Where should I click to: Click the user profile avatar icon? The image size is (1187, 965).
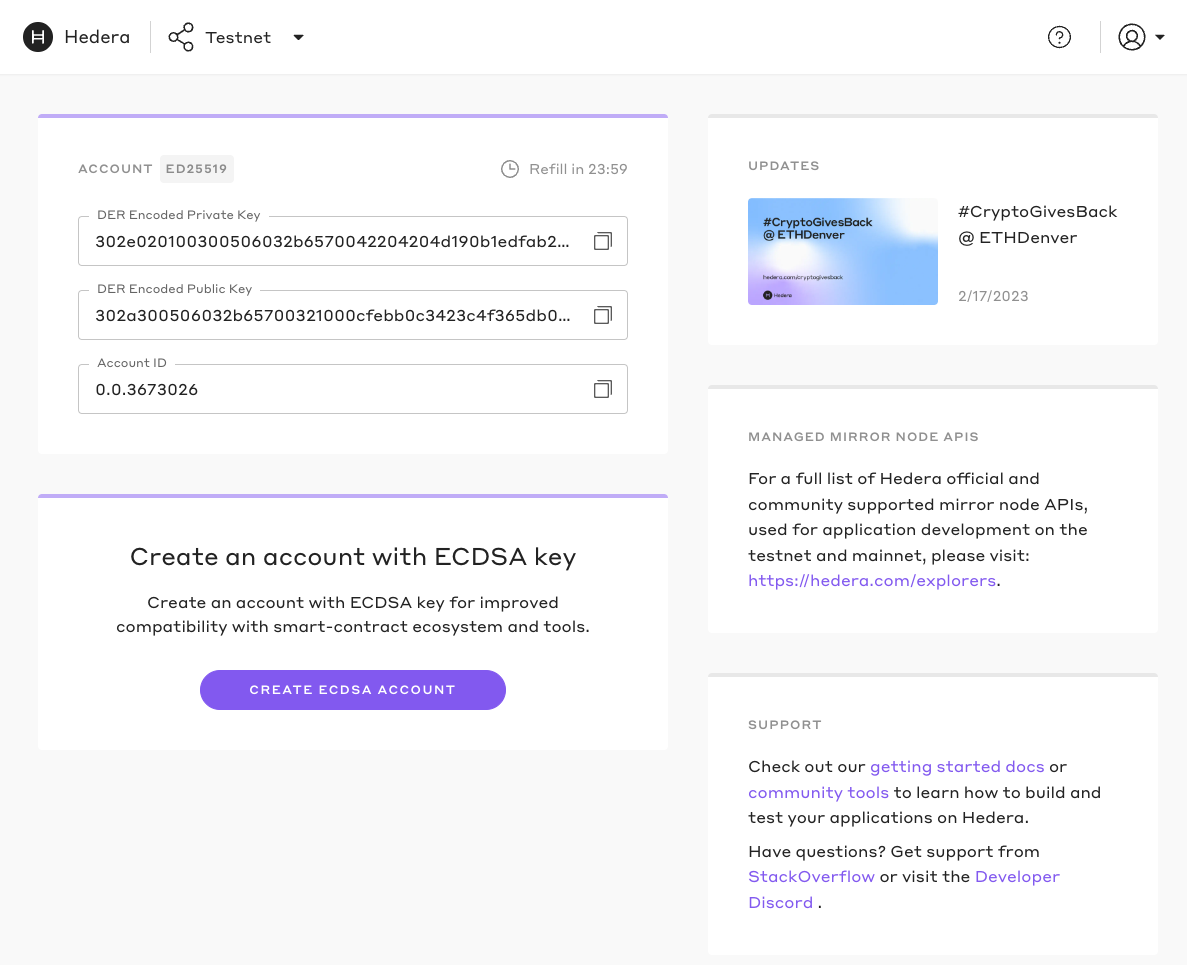(x=1131, y=37)
